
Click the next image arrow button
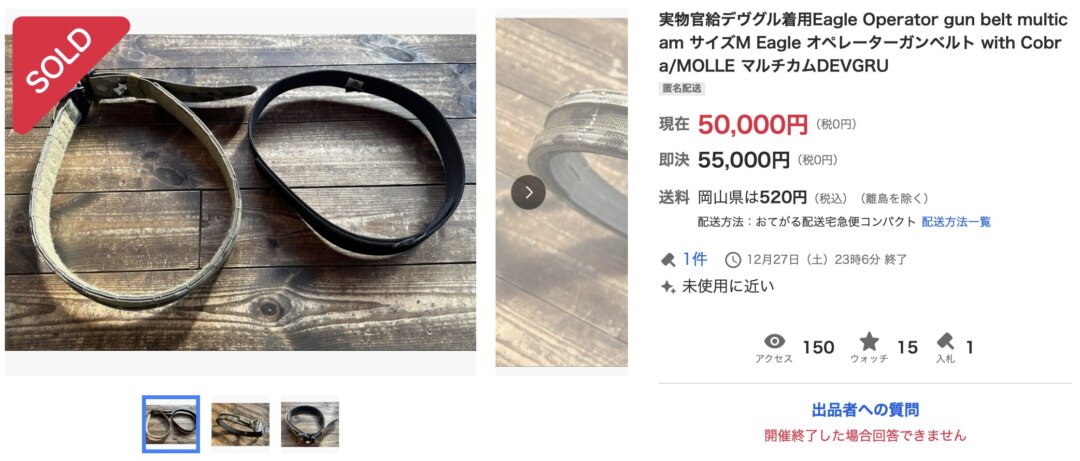pyautogui.click(x=528, y=192)
